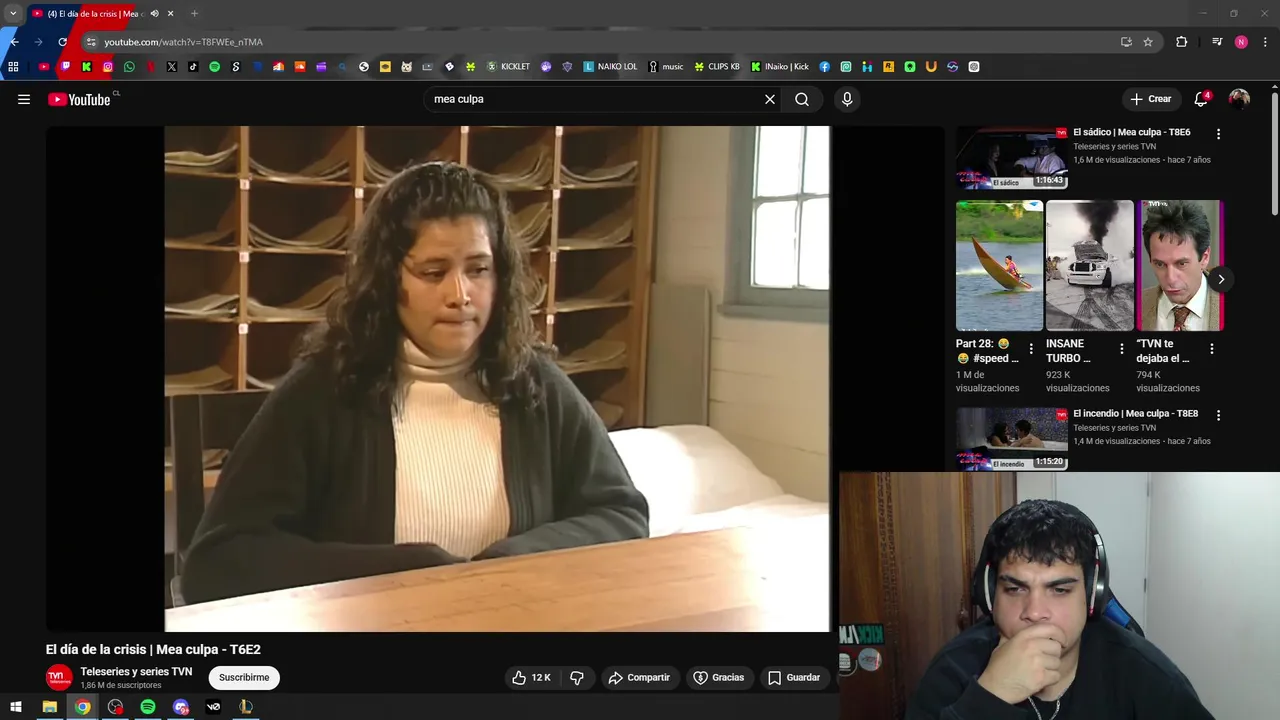
Task: Open options for INSANE TURBO short
Action: coord(1121,349)
